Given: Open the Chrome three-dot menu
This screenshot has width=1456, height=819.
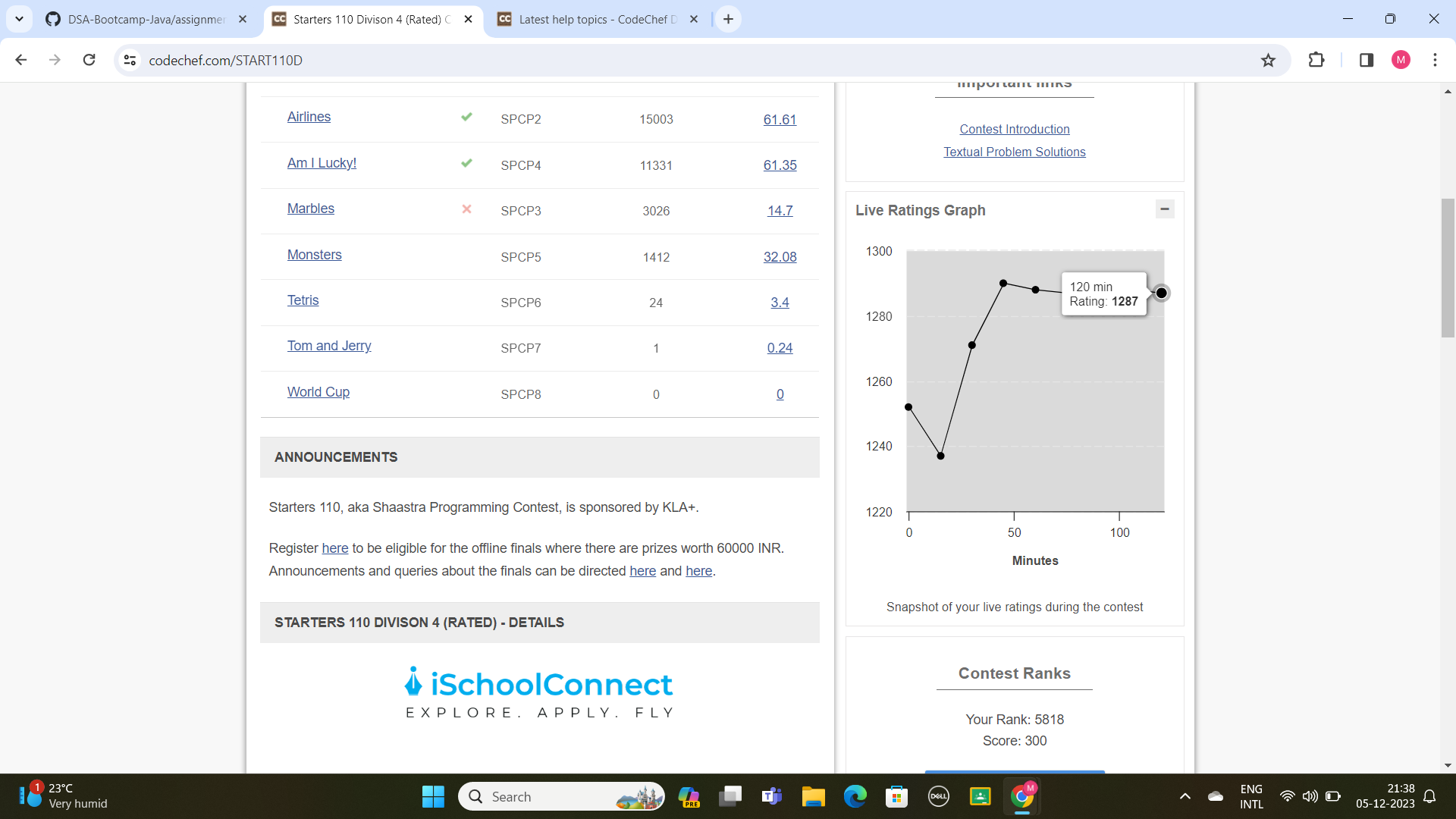Looking at the screenshot, I should tap(1435, 60).
